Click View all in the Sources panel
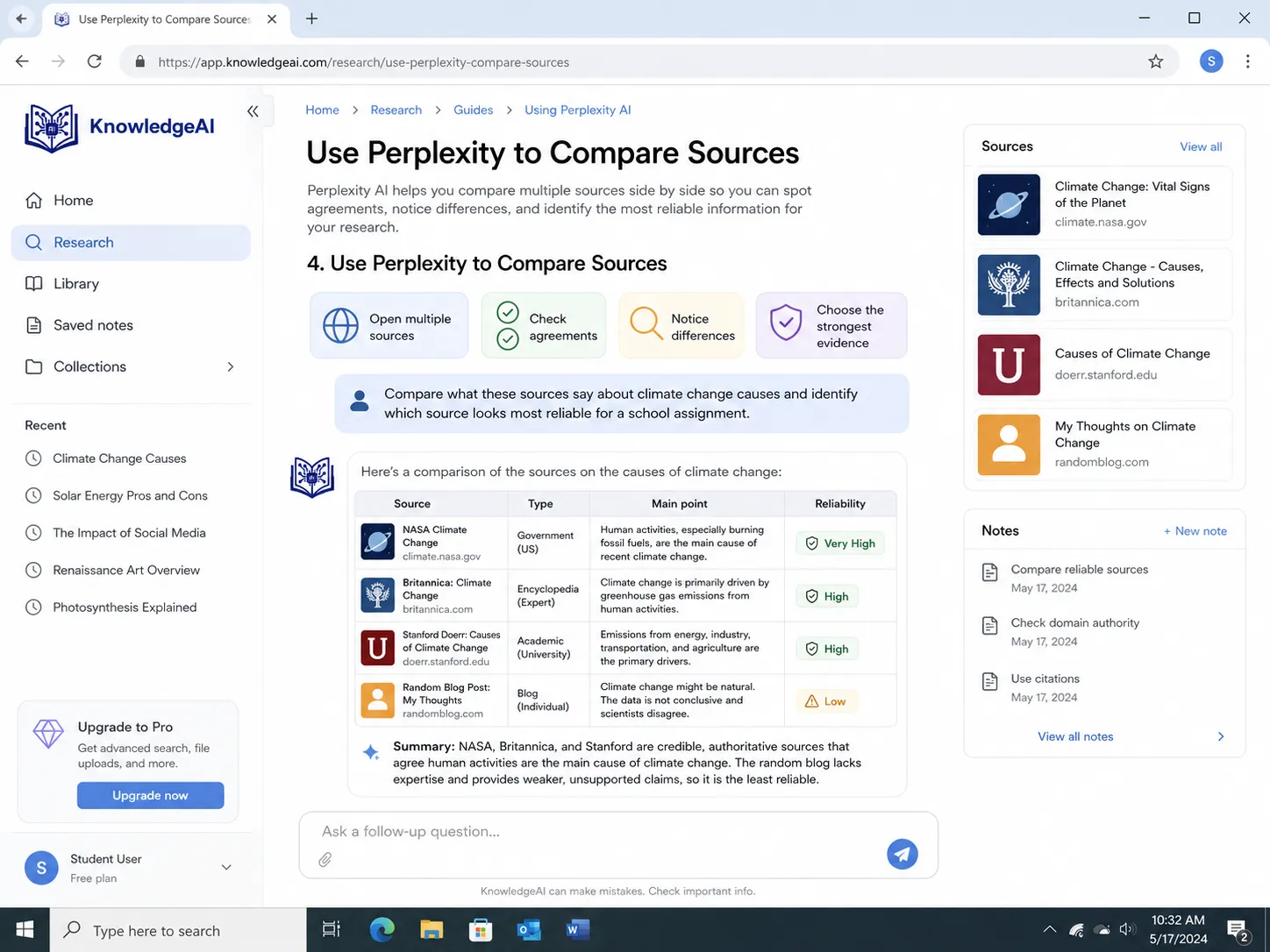 (1201, 146)
